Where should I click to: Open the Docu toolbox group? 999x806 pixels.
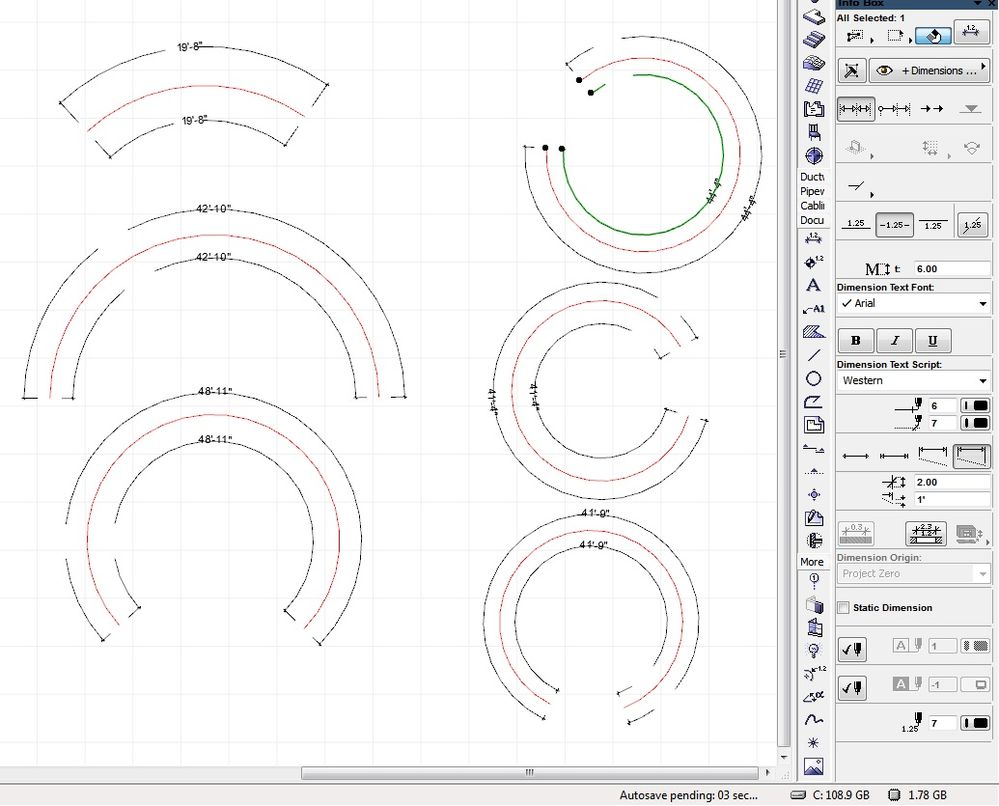812,220
